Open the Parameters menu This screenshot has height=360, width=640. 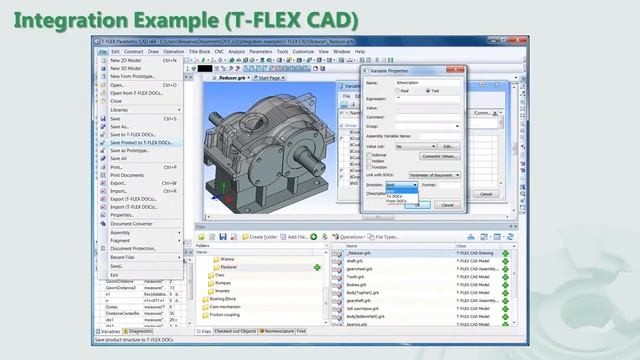click(x=260, y=52)
